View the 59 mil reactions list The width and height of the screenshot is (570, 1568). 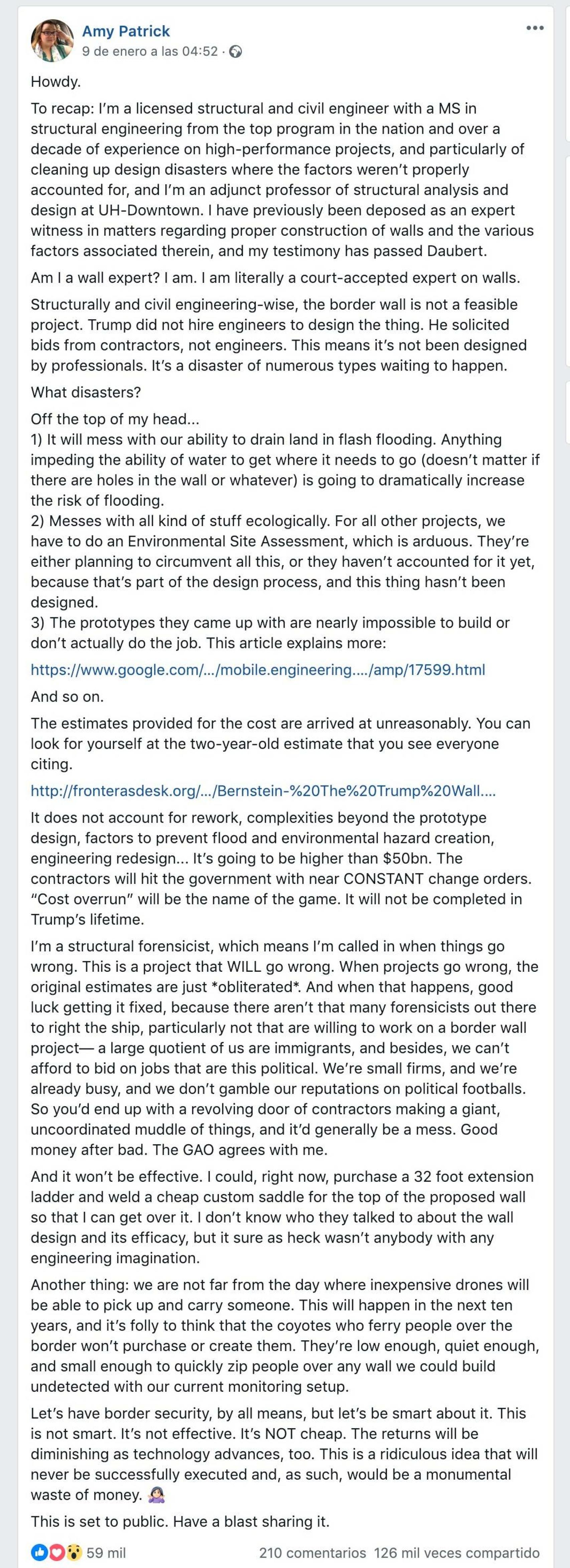[x=106, y=1553]
